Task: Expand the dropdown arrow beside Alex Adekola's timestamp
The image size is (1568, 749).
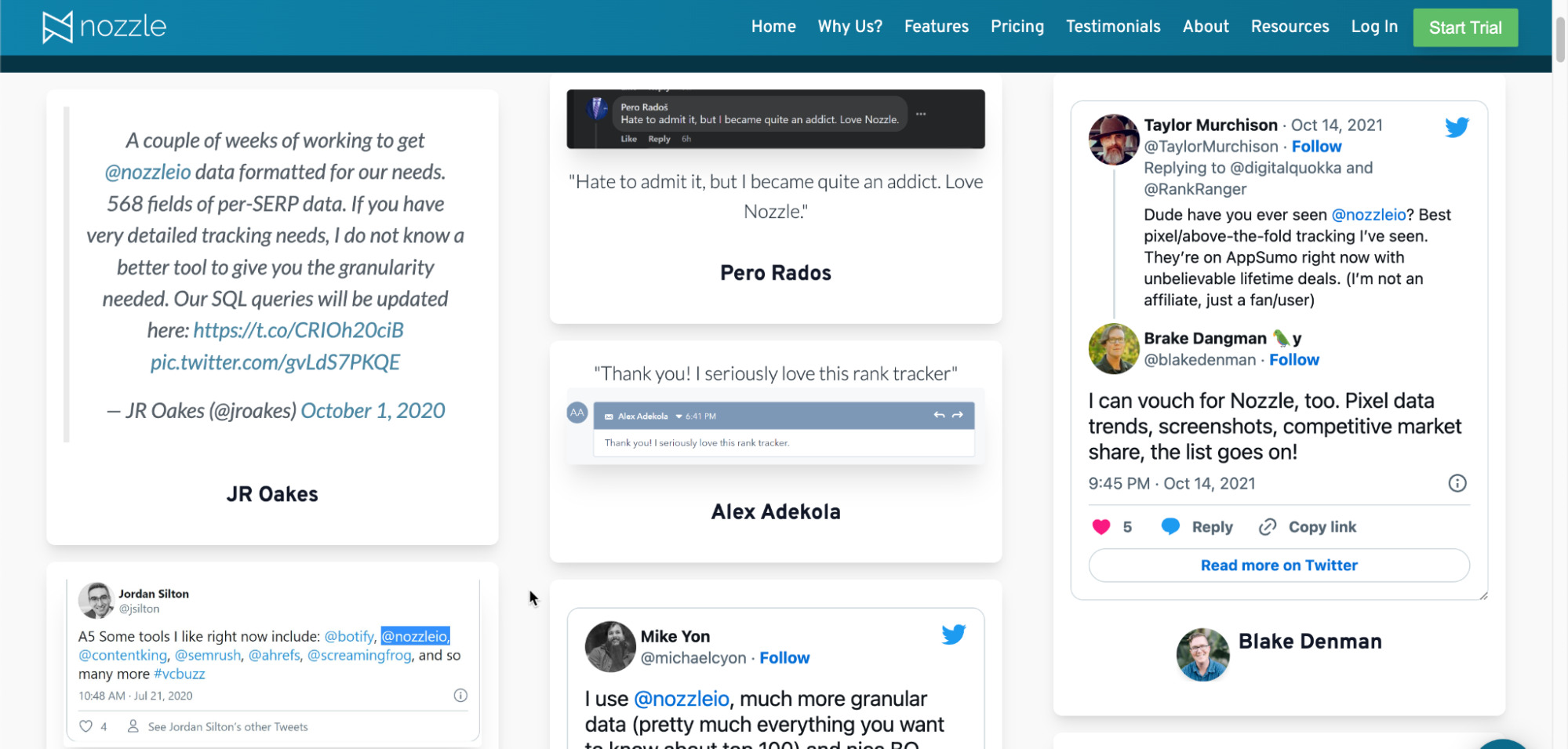Action: (678, 415)
